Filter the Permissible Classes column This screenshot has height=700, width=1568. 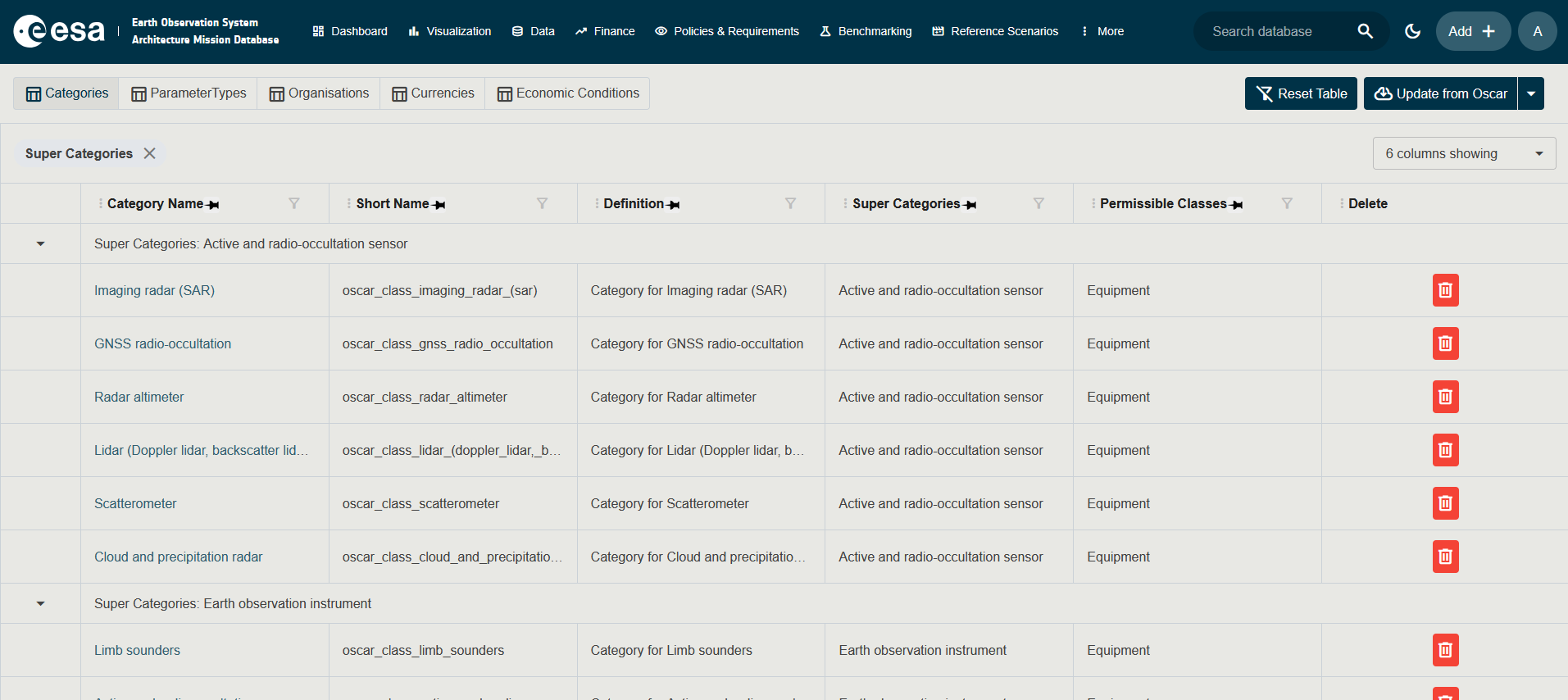point(1287,203)
